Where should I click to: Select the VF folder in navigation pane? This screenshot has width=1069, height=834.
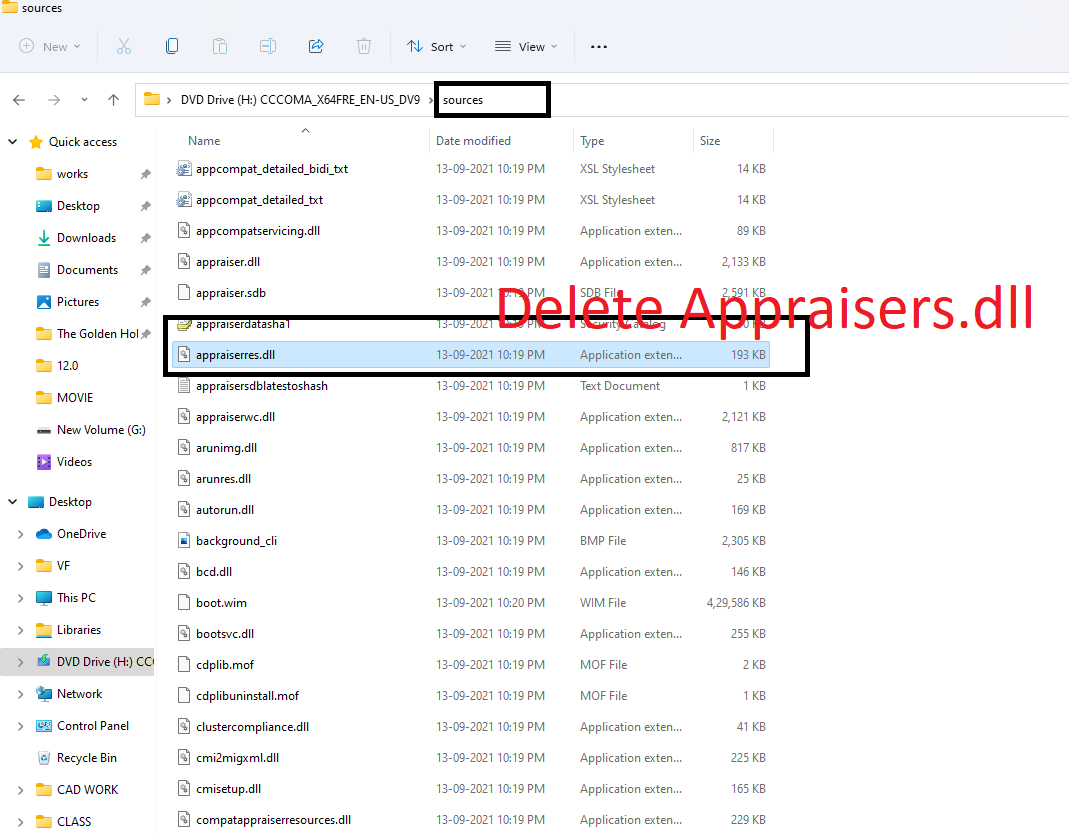tap(63, 566)
